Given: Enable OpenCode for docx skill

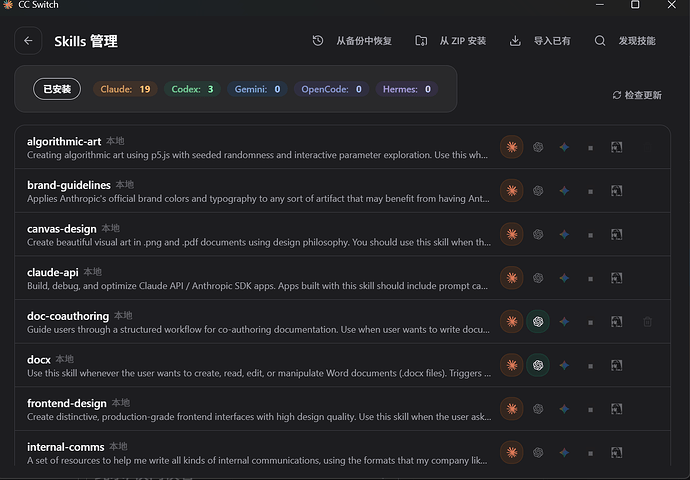Looking at the screenshot, I should coord(591,365).
